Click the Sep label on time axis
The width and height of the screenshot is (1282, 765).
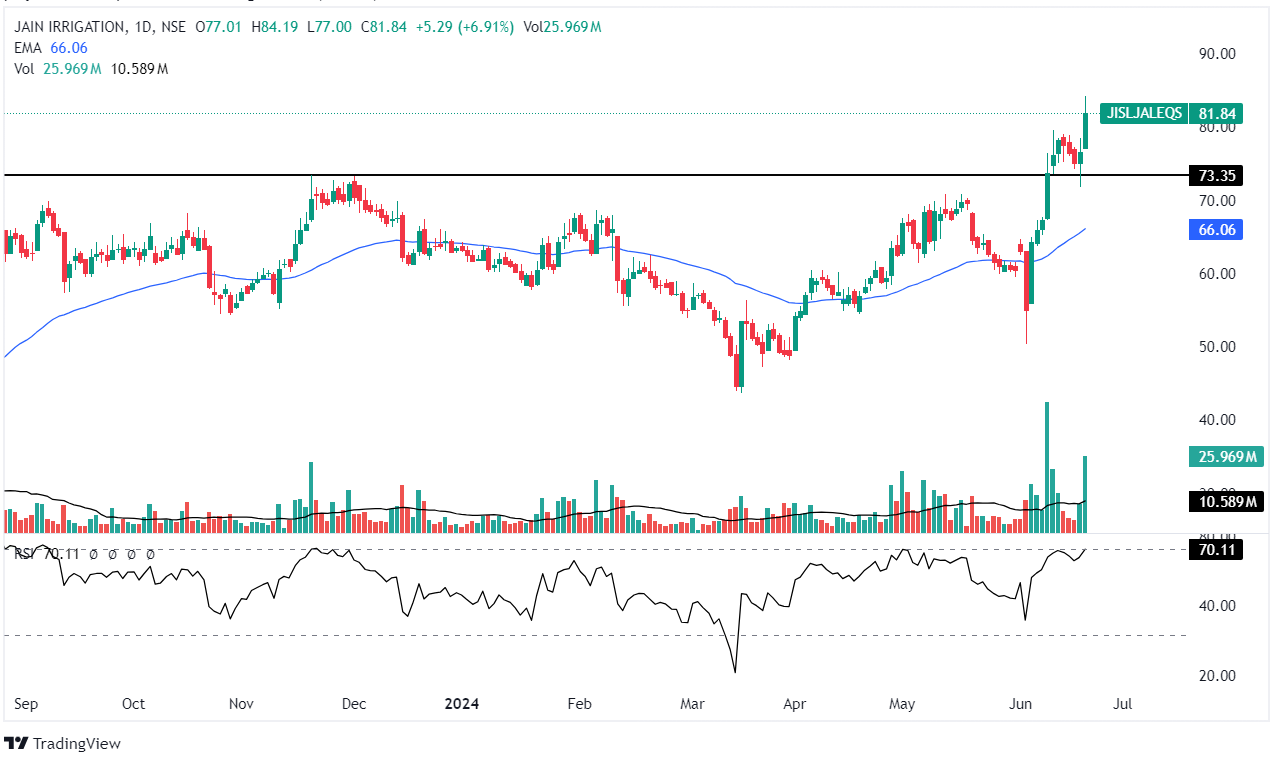point(25,704)
